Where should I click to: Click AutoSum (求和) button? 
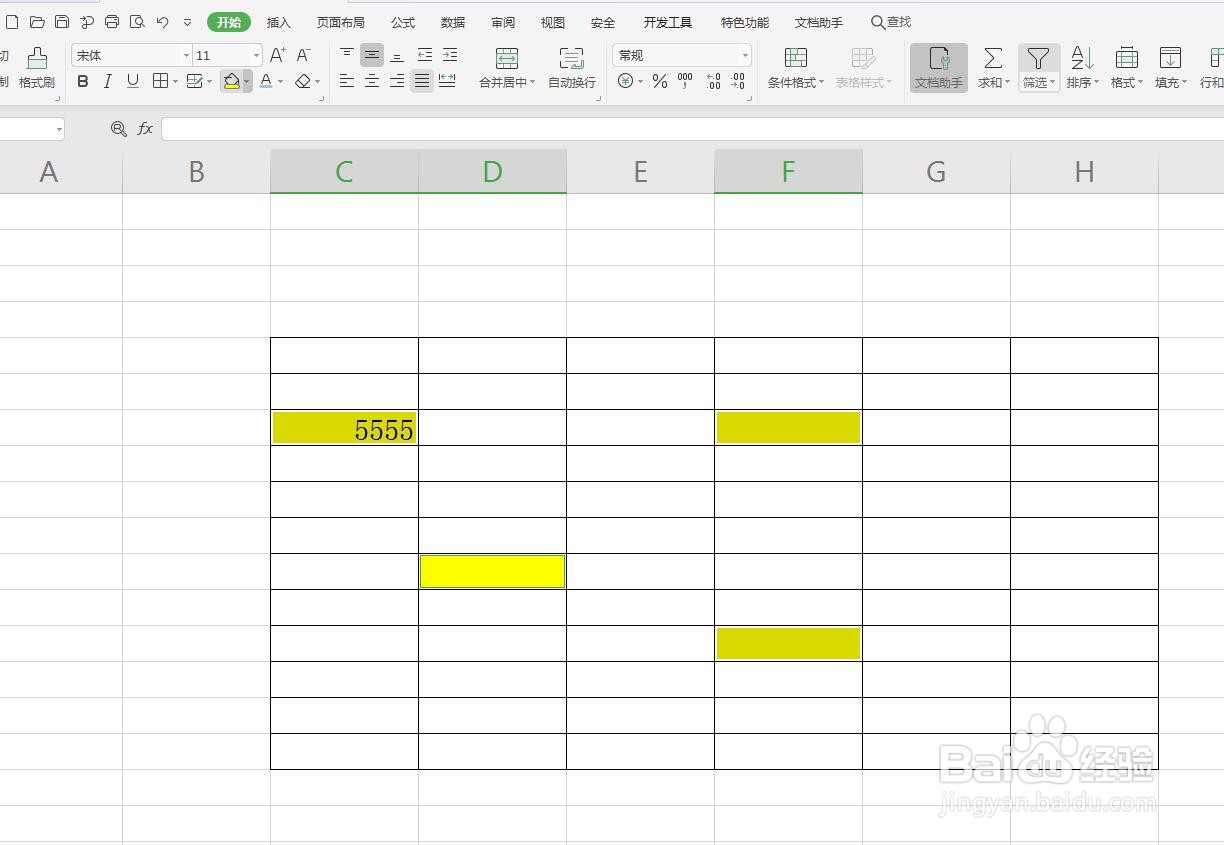(x=993, y=67)
